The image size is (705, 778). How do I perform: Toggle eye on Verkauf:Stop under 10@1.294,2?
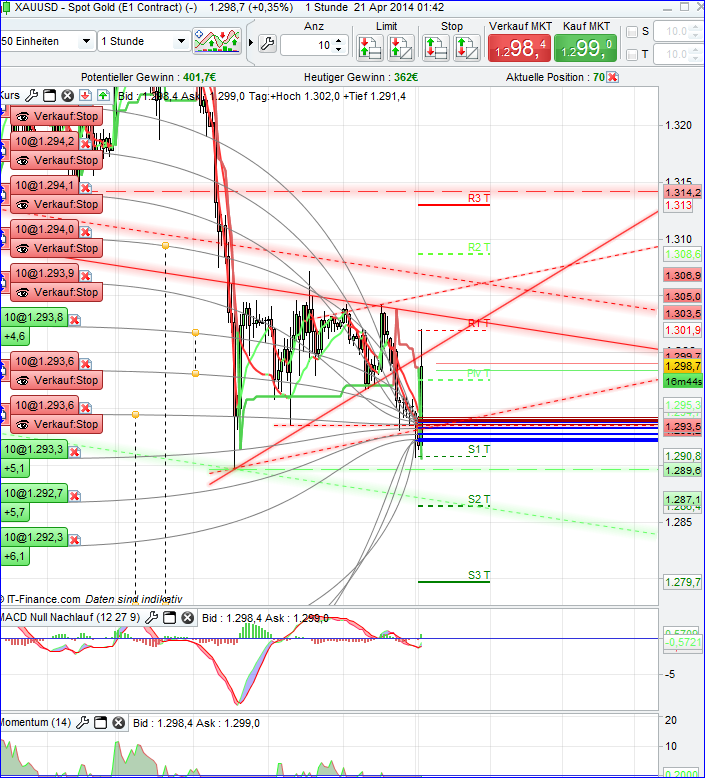[22, 161]
